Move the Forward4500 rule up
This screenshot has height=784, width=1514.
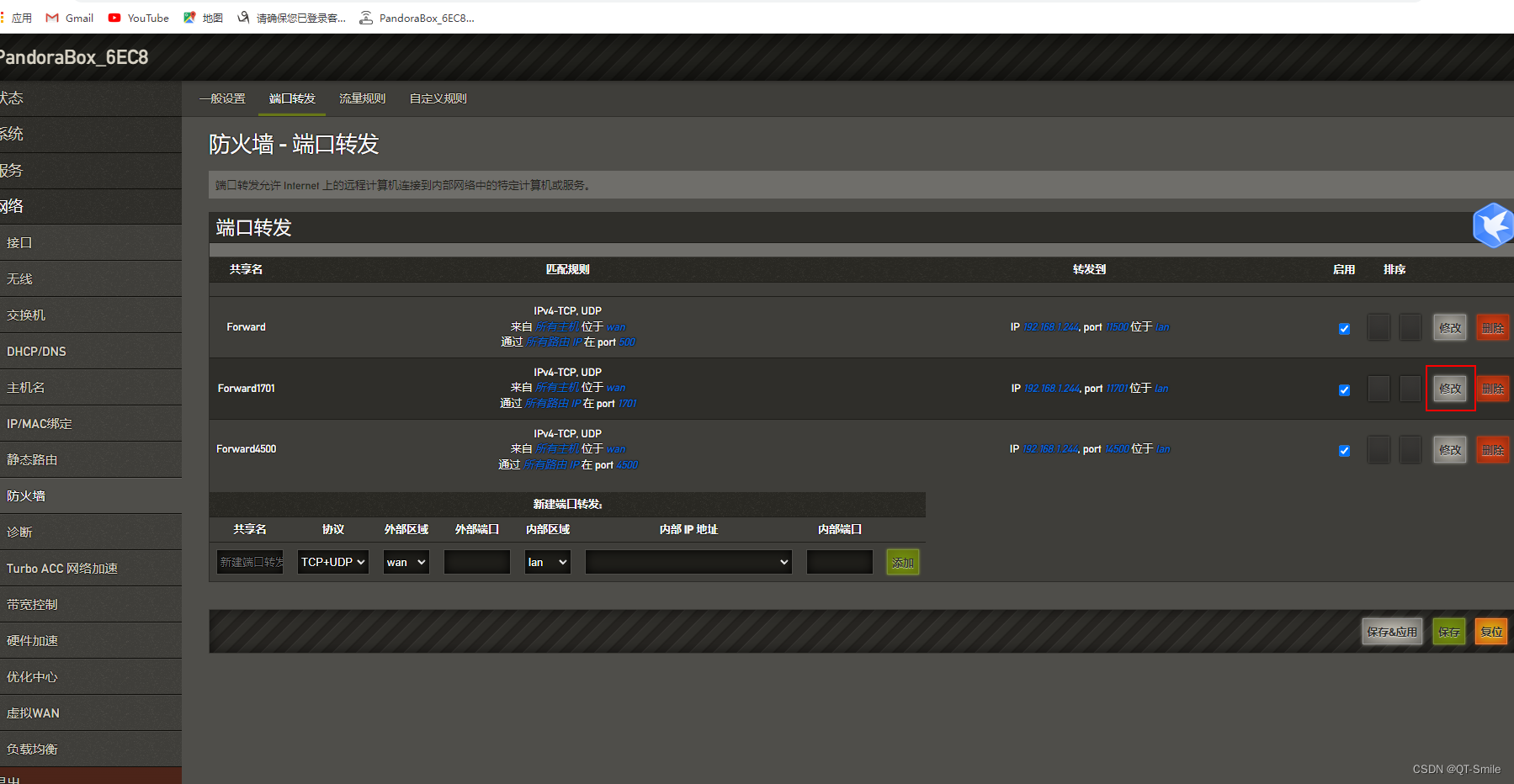click(x=1379, y=449)
